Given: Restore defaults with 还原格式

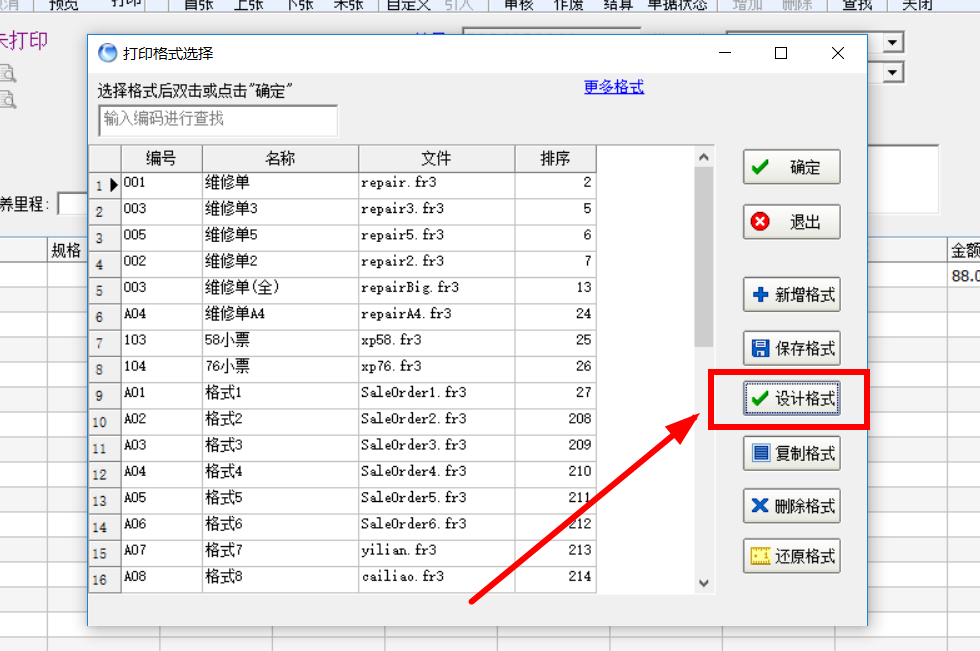Looking at the screenshot, I should [x=791, y=556].
